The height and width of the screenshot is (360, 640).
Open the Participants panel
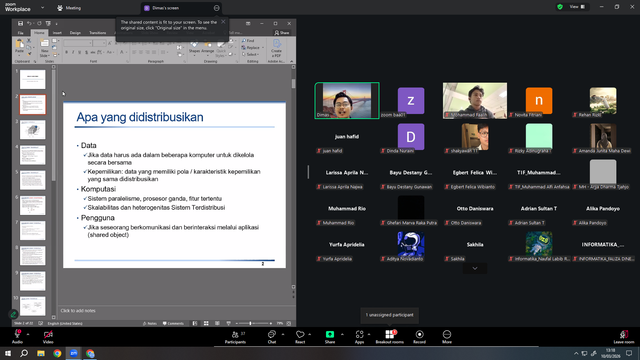236,337
